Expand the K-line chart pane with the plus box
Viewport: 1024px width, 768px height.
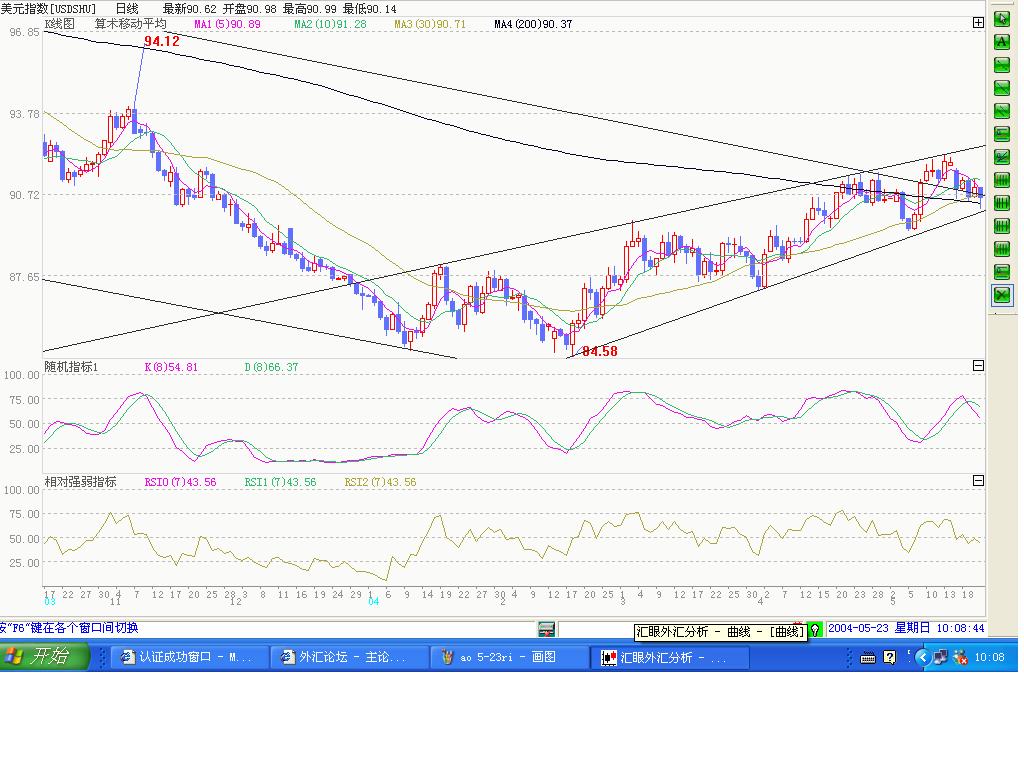click(978, 23)
